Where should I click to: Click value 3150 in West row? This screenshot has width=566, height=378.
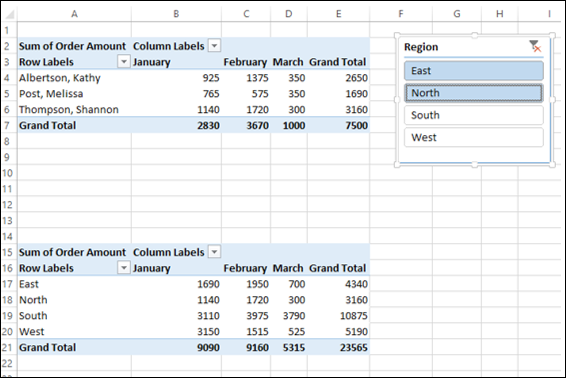click(x=208, y=331)
